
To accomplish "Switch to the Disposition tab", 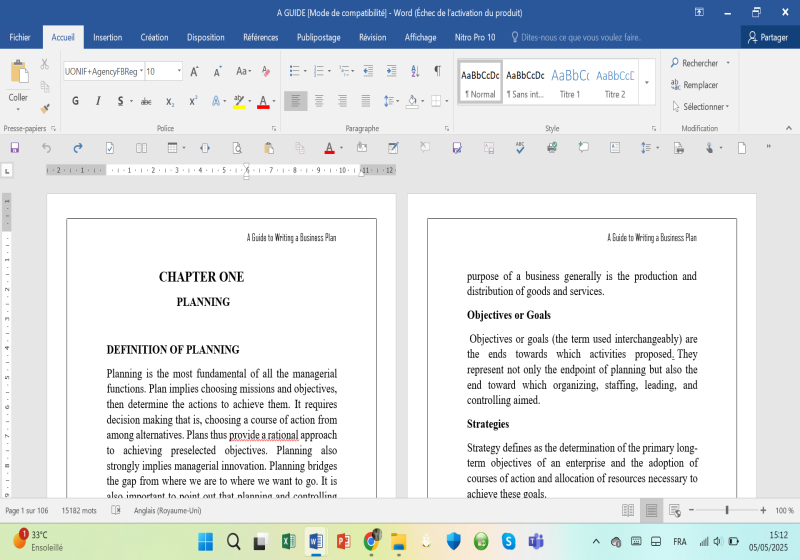I will [206, 37].
